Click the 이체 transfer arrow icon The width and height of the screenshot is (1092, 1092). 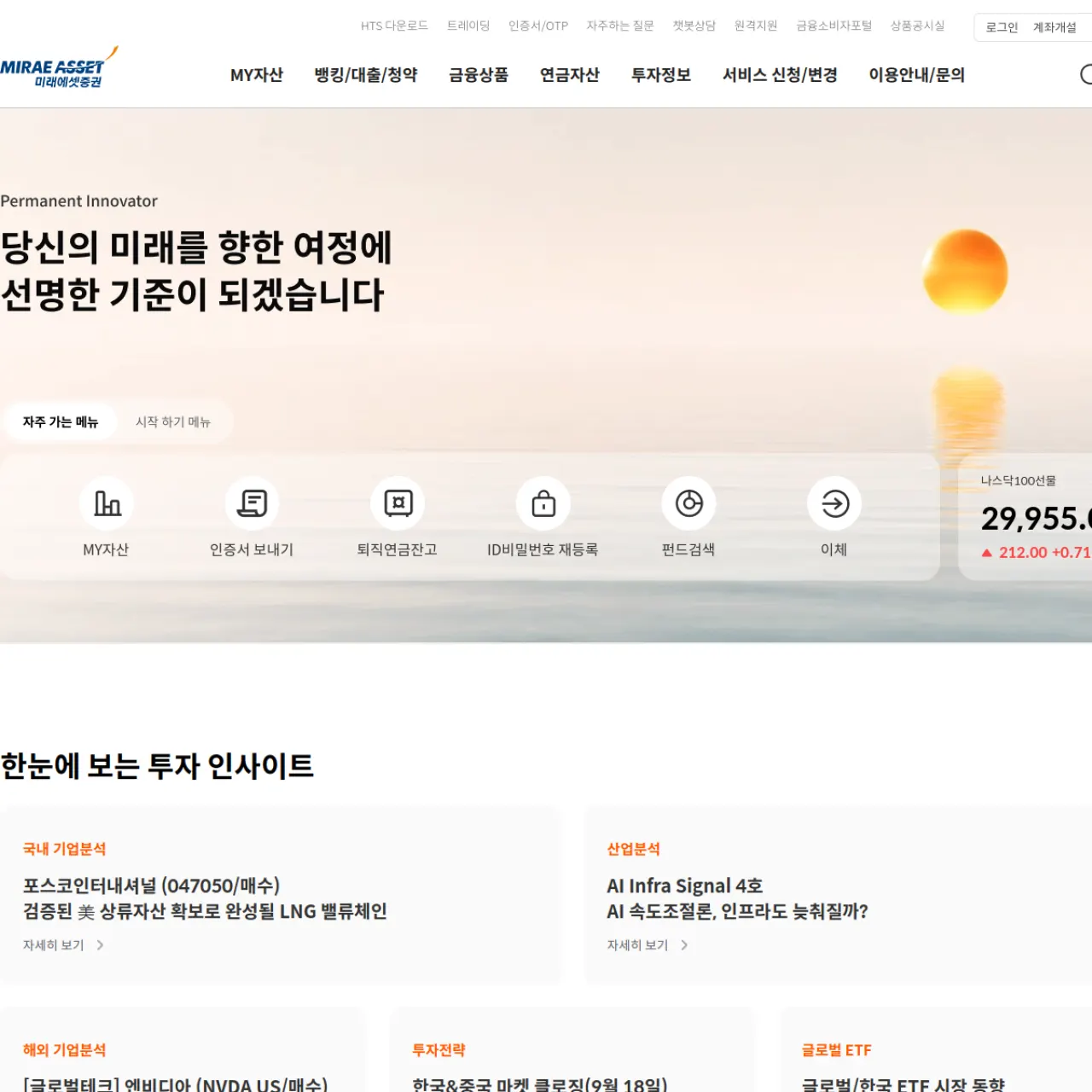coord(834,503)
